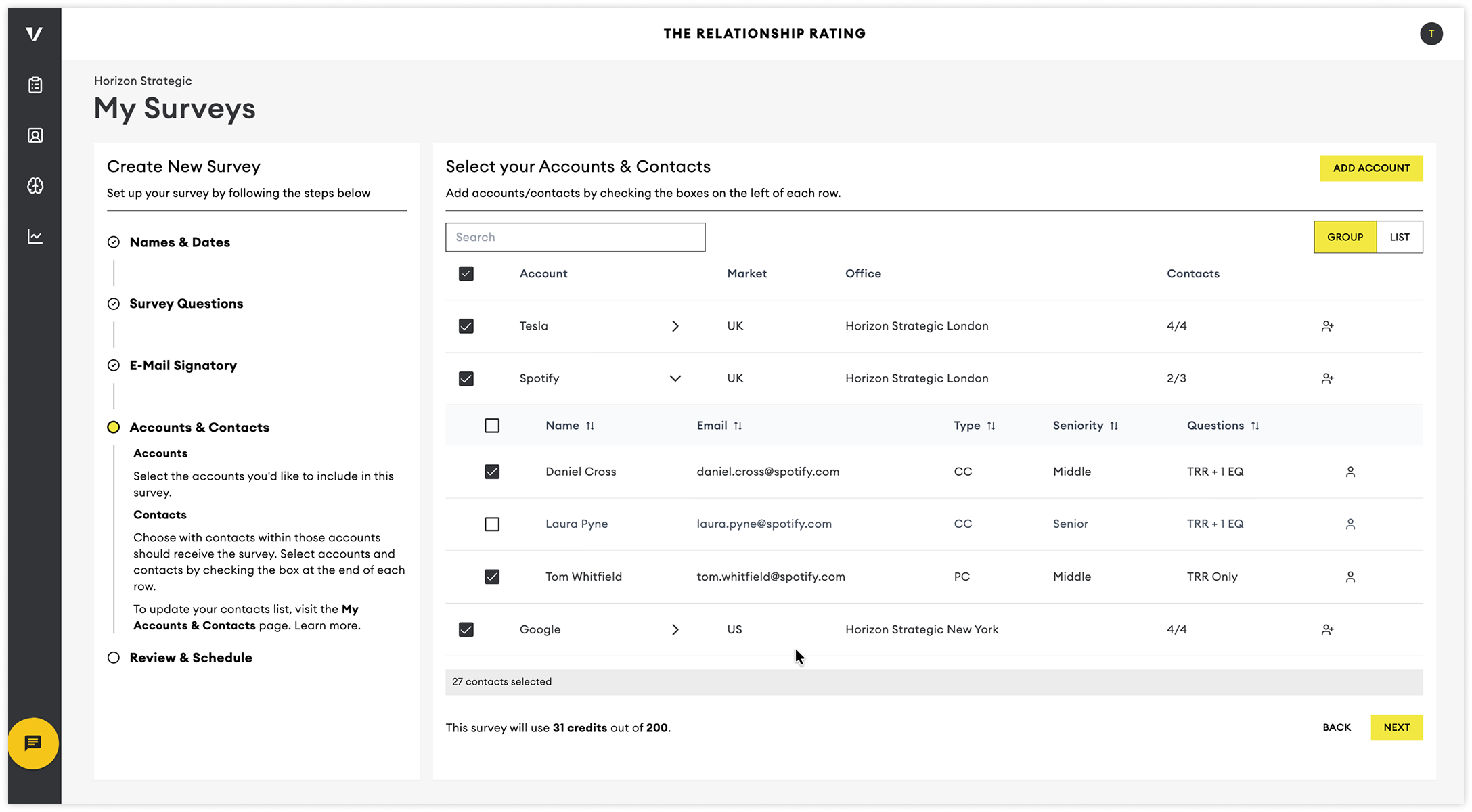Viewport: 1472px width, 812px height.
Task: Click the BACK button
Action: (x=1337, y=727)
